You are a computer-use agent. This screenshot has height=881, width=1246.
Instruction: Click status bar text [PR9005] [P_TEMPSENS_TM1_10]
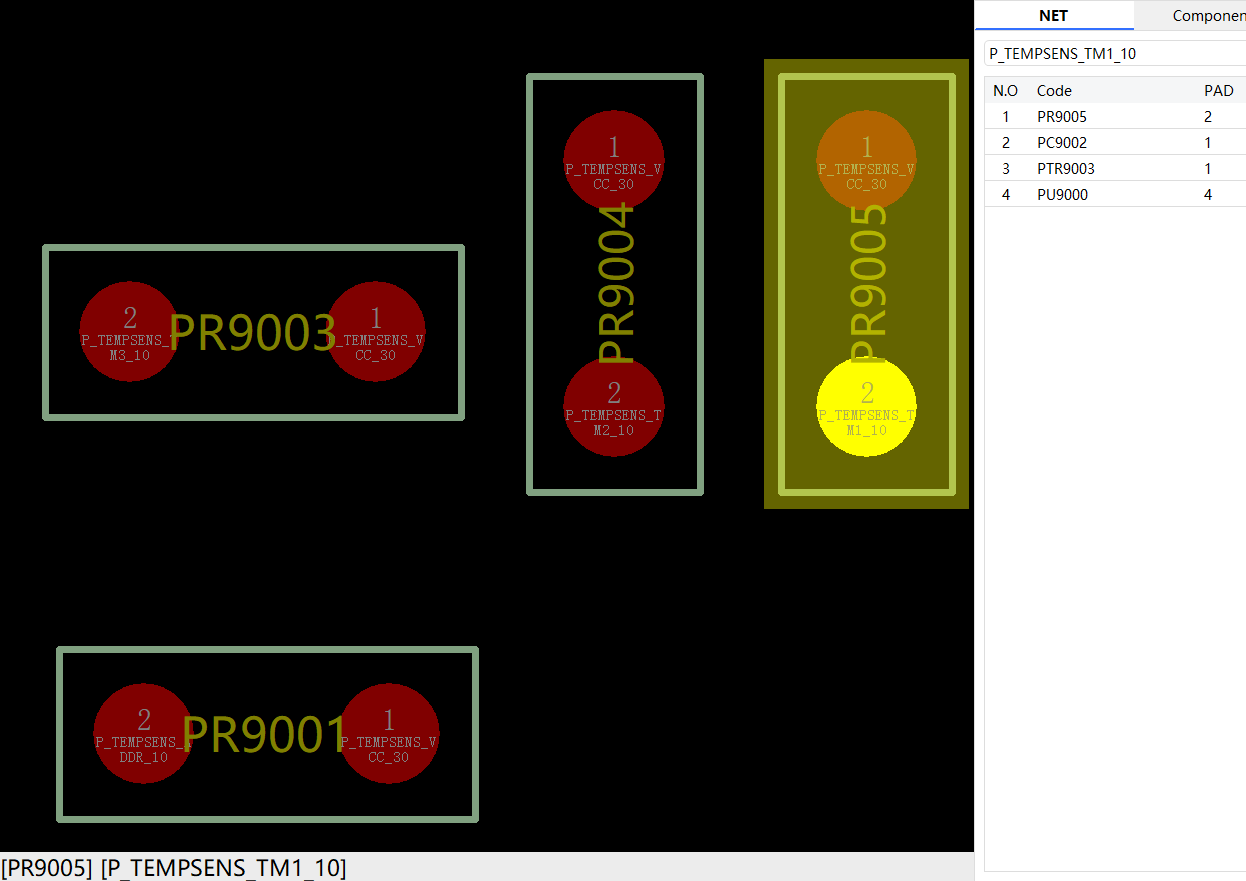(x=174, y=867)
